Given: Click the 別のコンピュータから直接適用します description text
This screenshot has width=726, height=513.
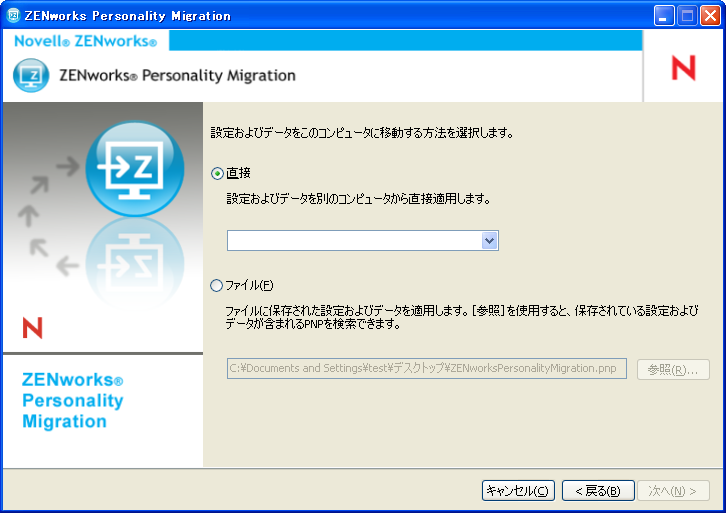Looking at the screenshot, I should point(358,199).
